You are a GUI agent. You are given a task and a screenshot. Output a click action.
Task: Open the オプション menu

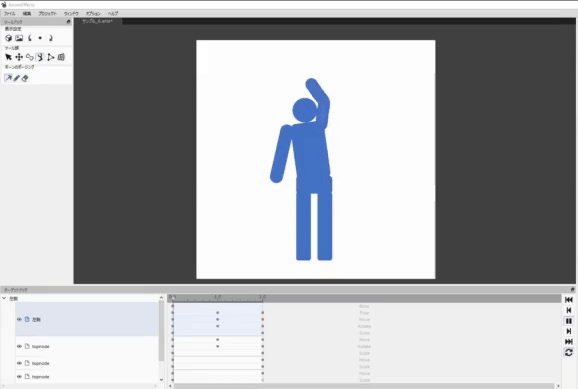[x=93, y=14]
